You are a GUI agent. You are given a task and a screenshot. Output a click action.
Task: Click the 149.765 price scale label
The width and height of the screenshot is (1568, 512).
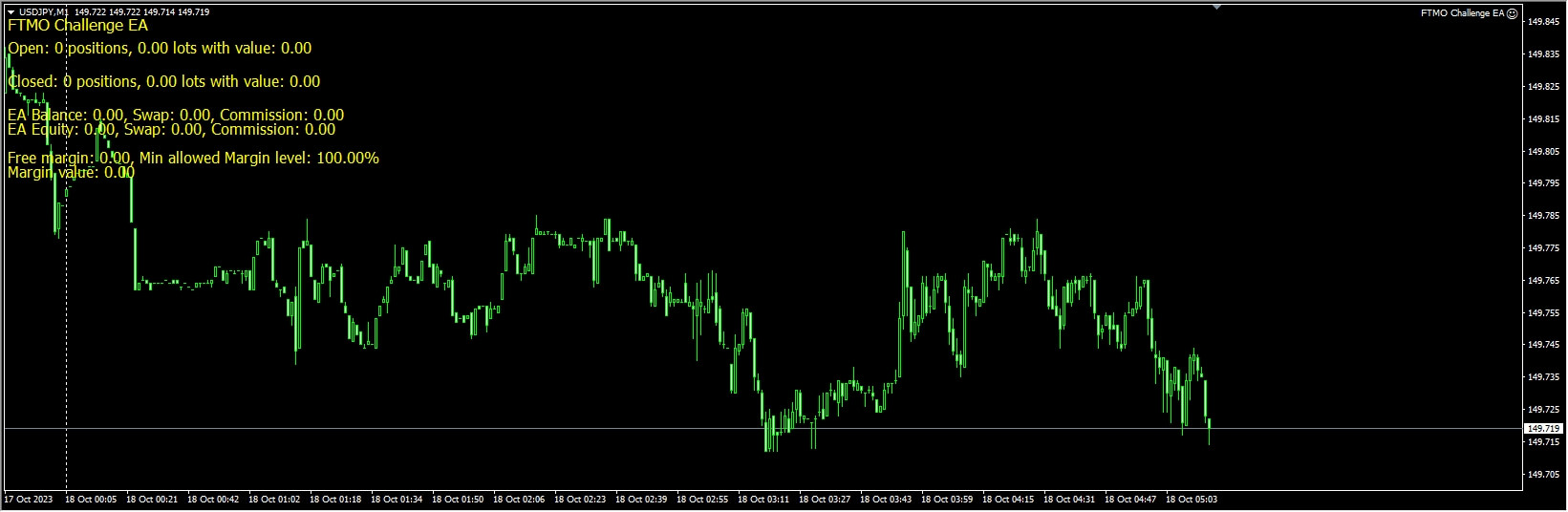[x=1543, y=281]
